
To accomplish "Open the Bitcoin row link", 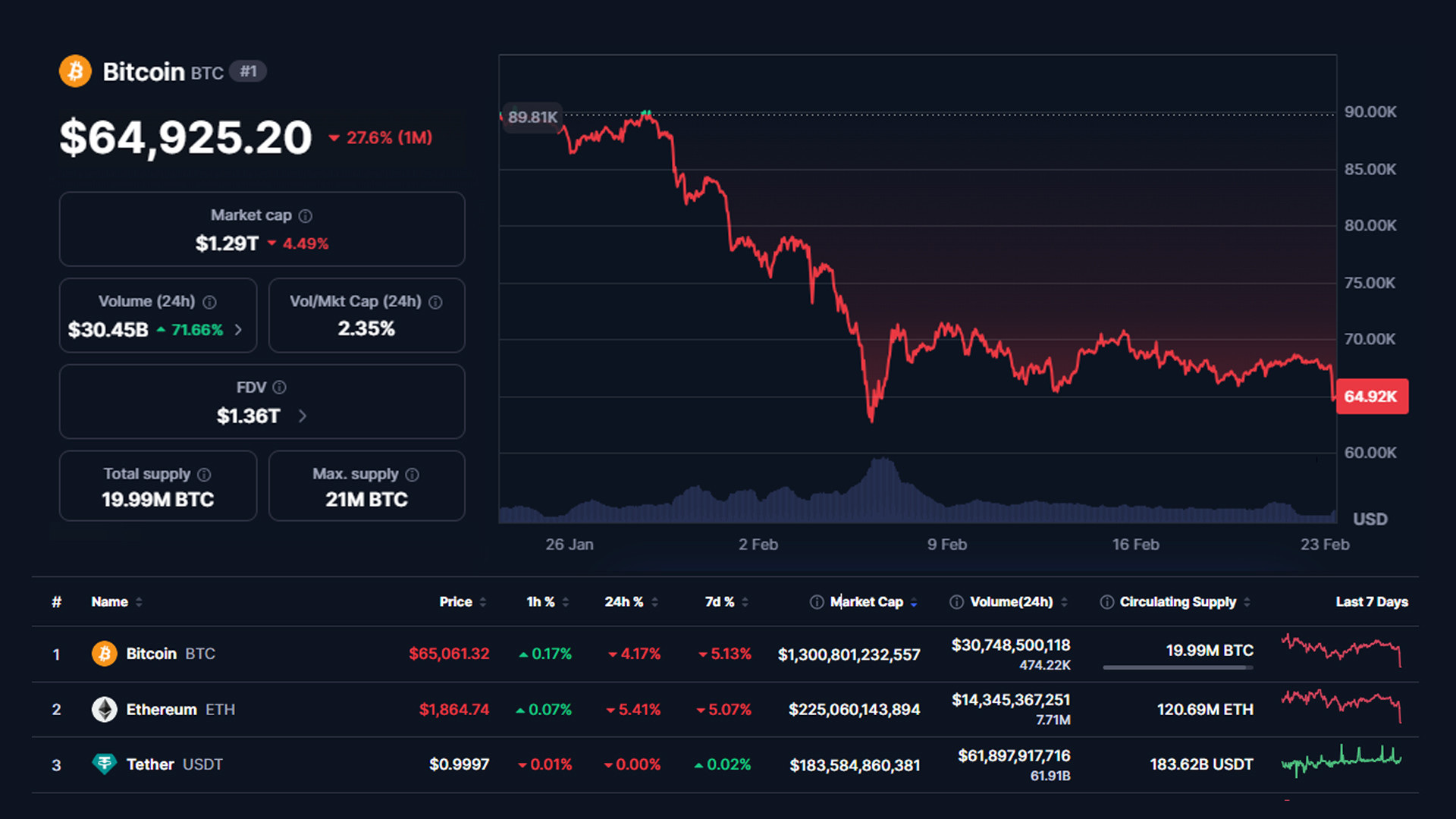I will click(x=151, y=654).
